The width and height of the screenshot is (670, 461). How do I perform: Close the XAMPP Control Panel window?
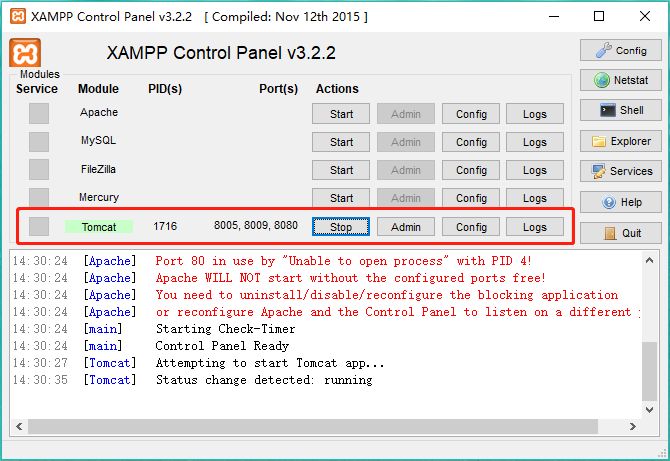point(645,16)
